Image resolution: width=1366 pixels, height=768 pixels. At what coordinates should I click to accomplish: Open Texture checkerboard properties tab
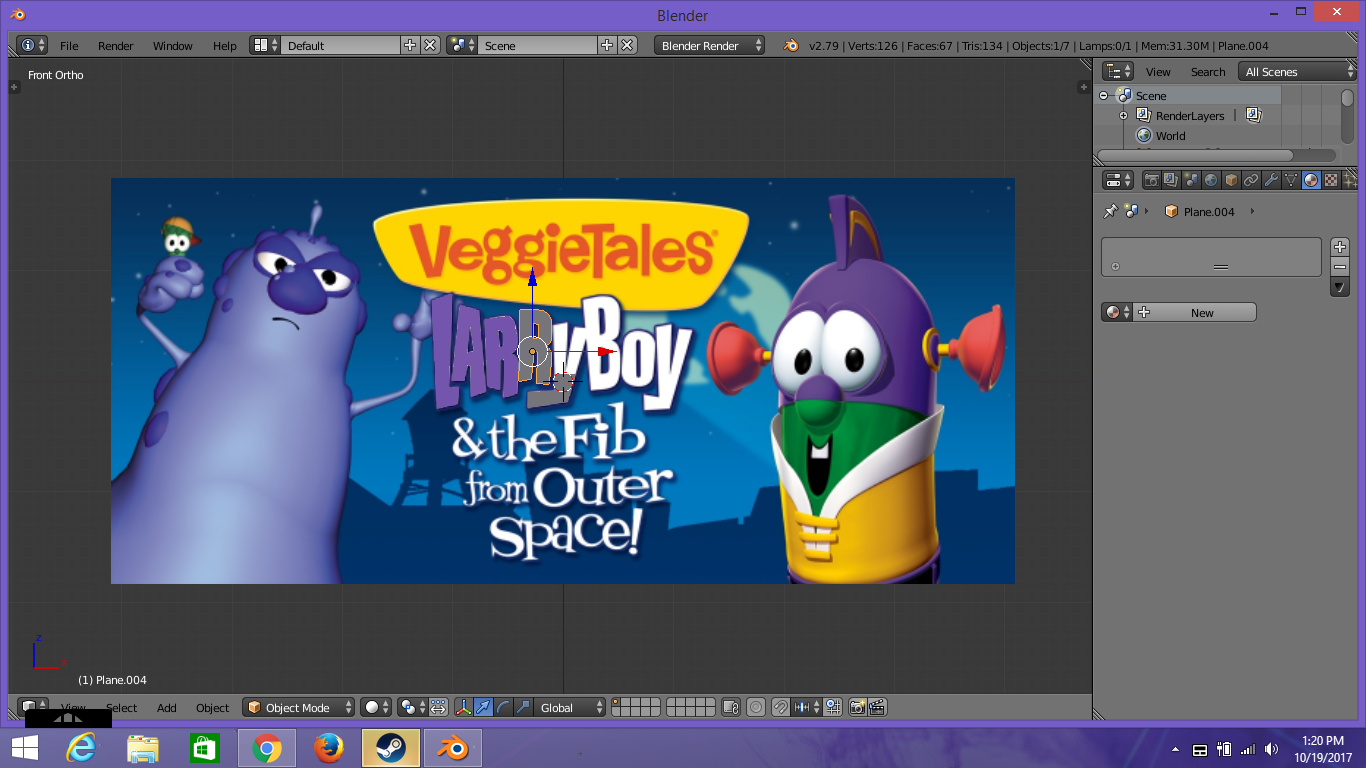[1331, 180]
